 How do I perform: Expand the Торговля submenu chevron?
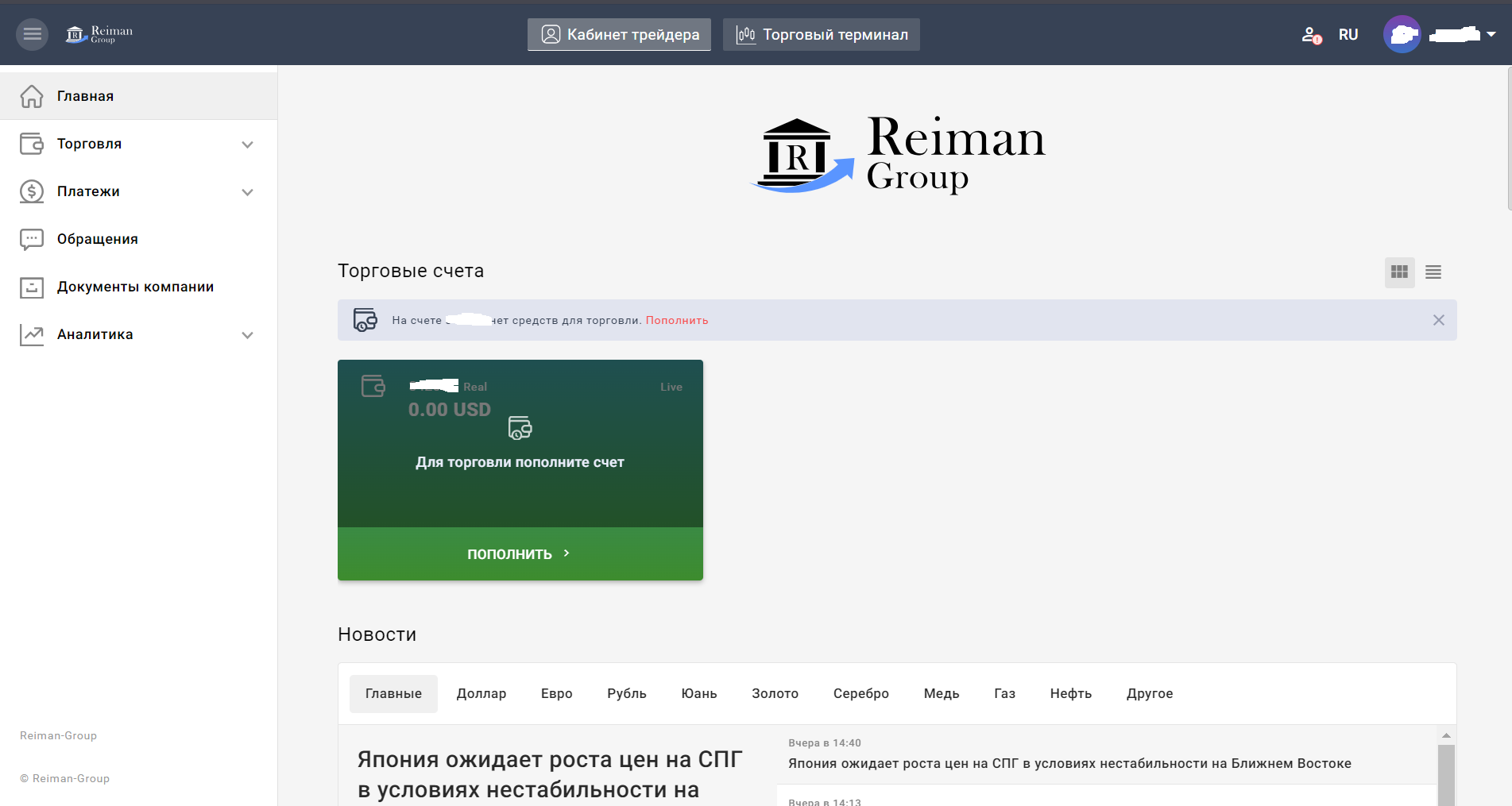[248, 145]
